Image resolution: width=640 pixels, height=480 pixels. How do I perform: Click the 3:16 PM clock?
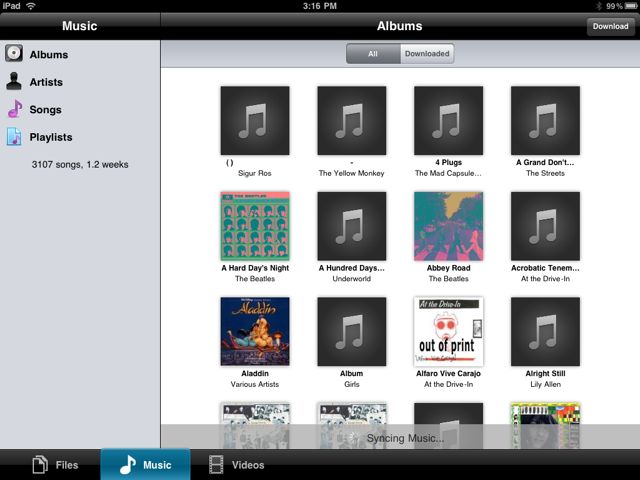pos(320,6)
